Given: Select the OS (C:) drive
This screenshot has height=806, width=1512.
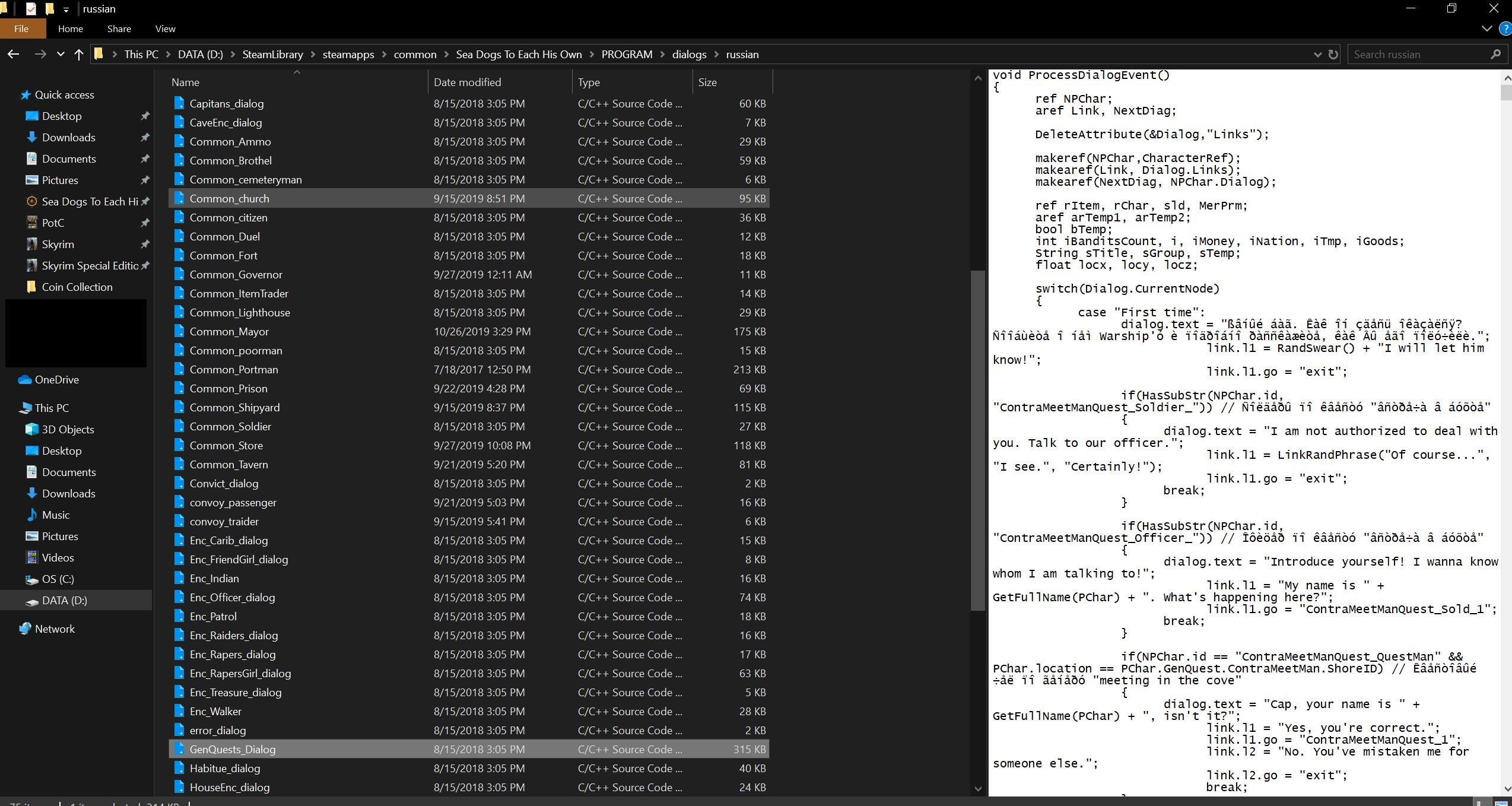Looking at the screenshot, I should click(x=58, y=579).
